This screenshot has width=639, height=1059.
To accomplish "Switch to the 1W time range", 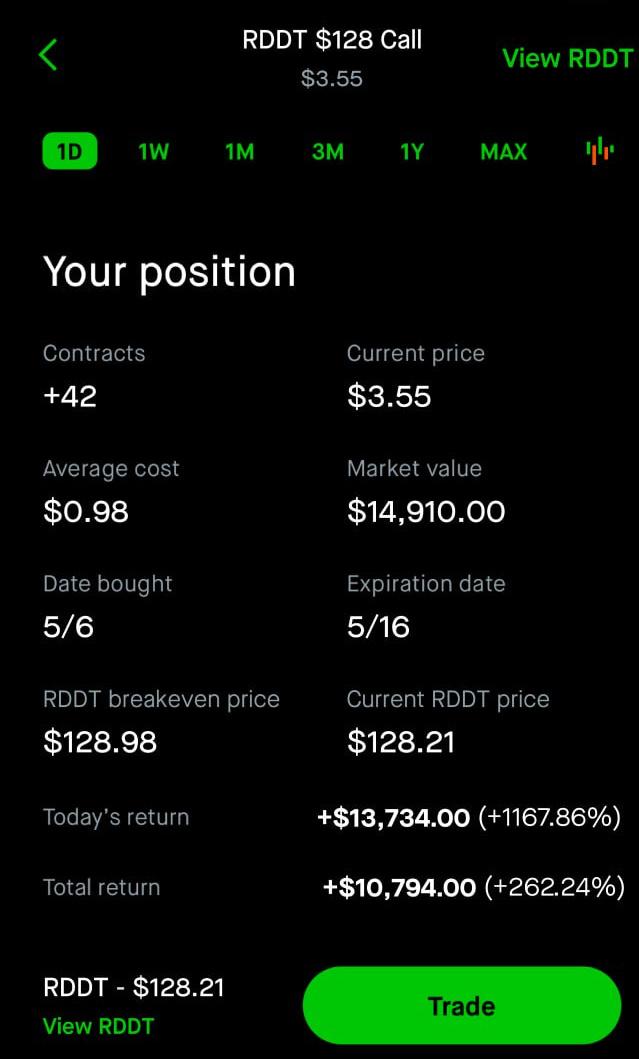I will click(x=154, y=152).
